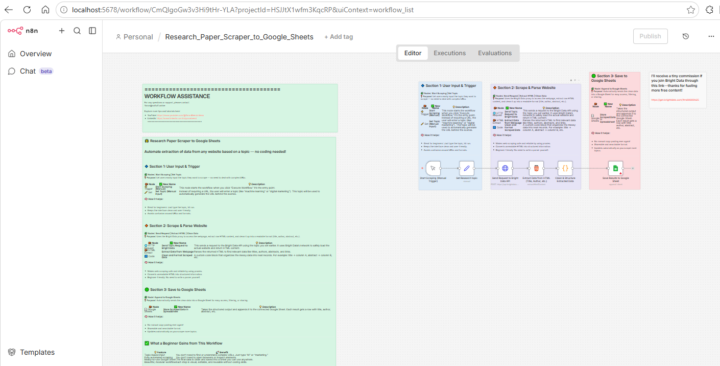Select the Extract Data from HTML node
Viewport: 720px width, 366px height.
pyautogui.click(x=536, y=168)
